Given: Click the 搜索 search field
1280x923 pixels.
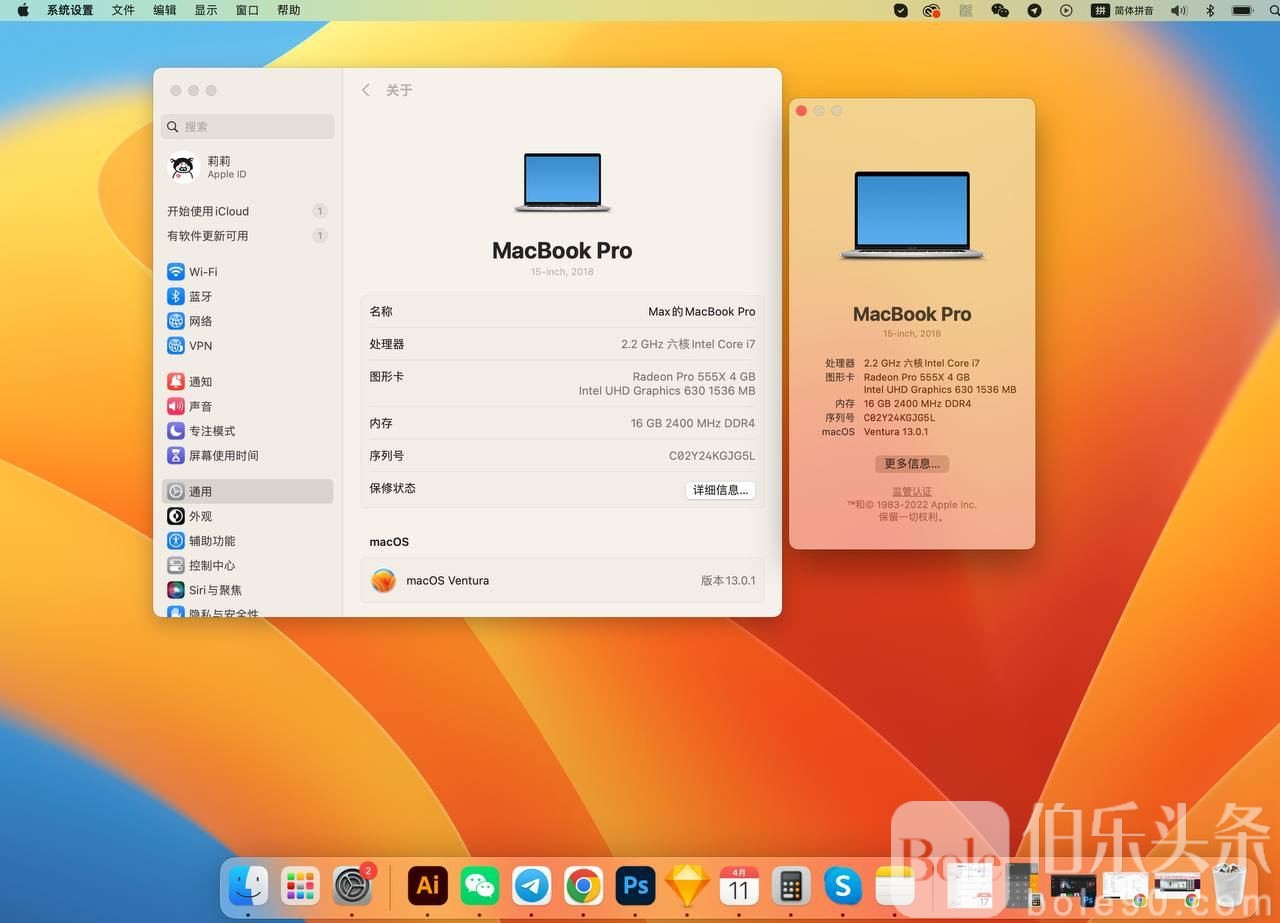Looking at the screenshot, I should 248,127.
